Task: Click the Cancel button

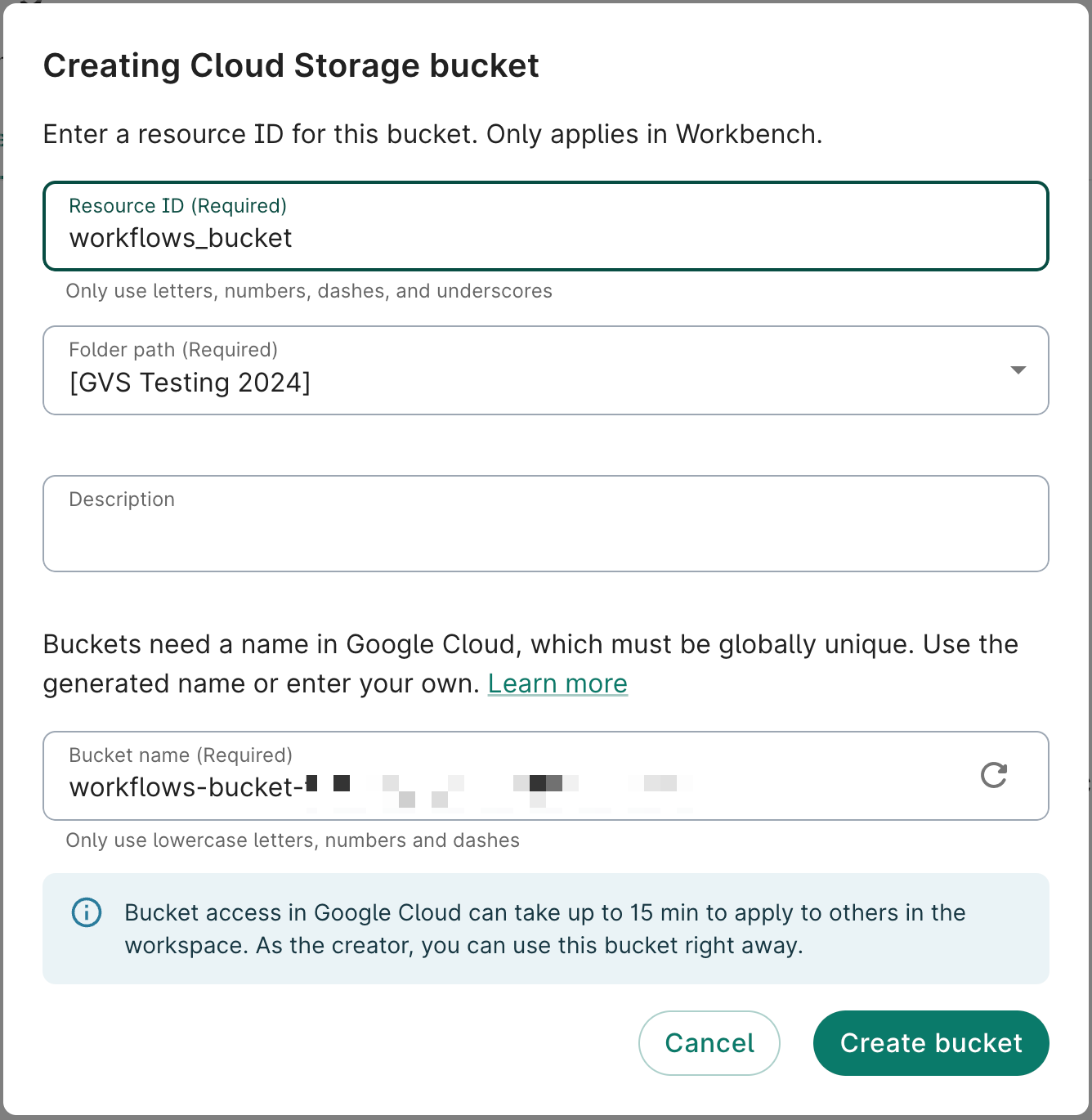Action: tap(709, 1043)
